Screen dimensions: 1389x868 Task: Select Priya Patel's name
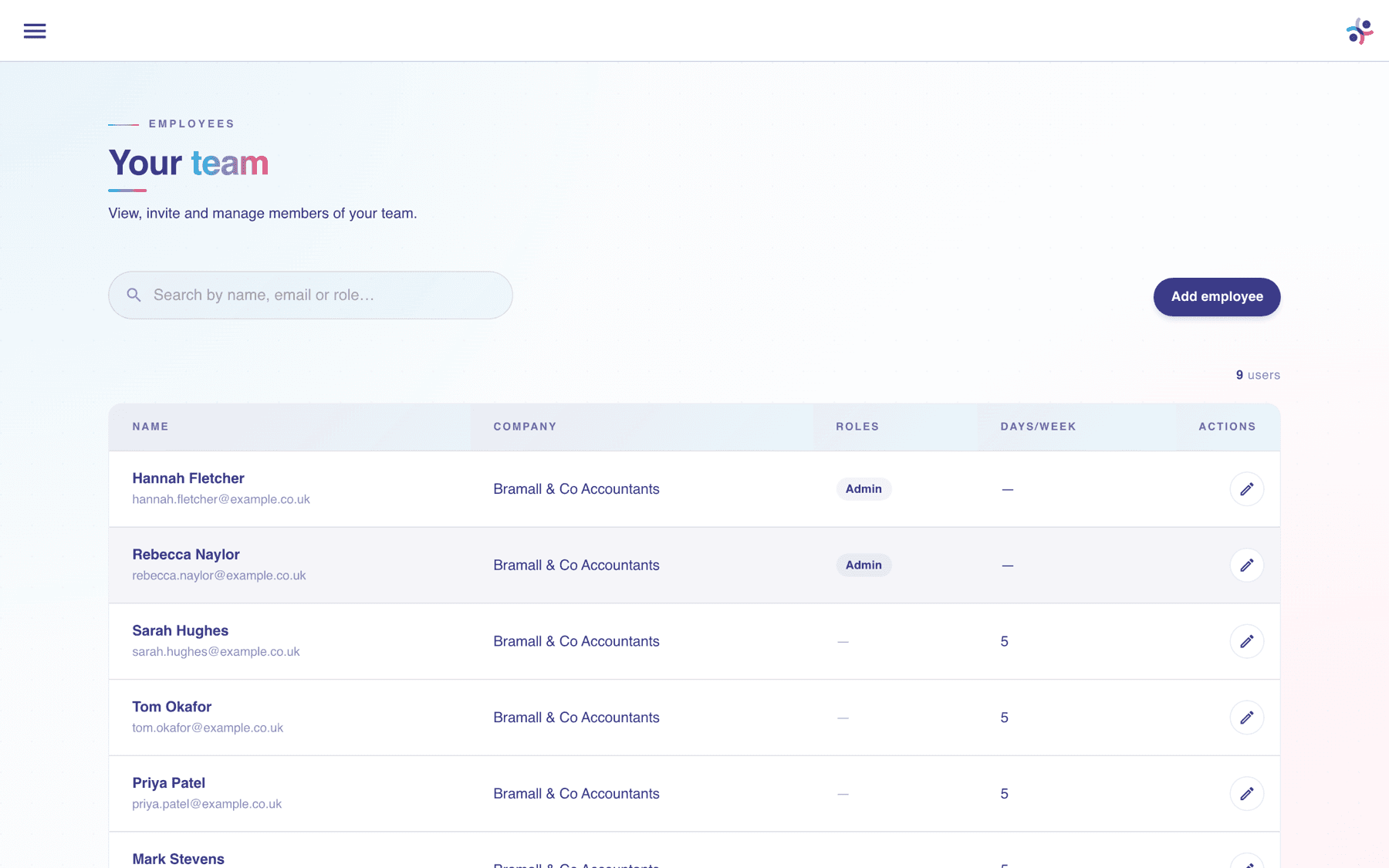[x=168, y=783]
